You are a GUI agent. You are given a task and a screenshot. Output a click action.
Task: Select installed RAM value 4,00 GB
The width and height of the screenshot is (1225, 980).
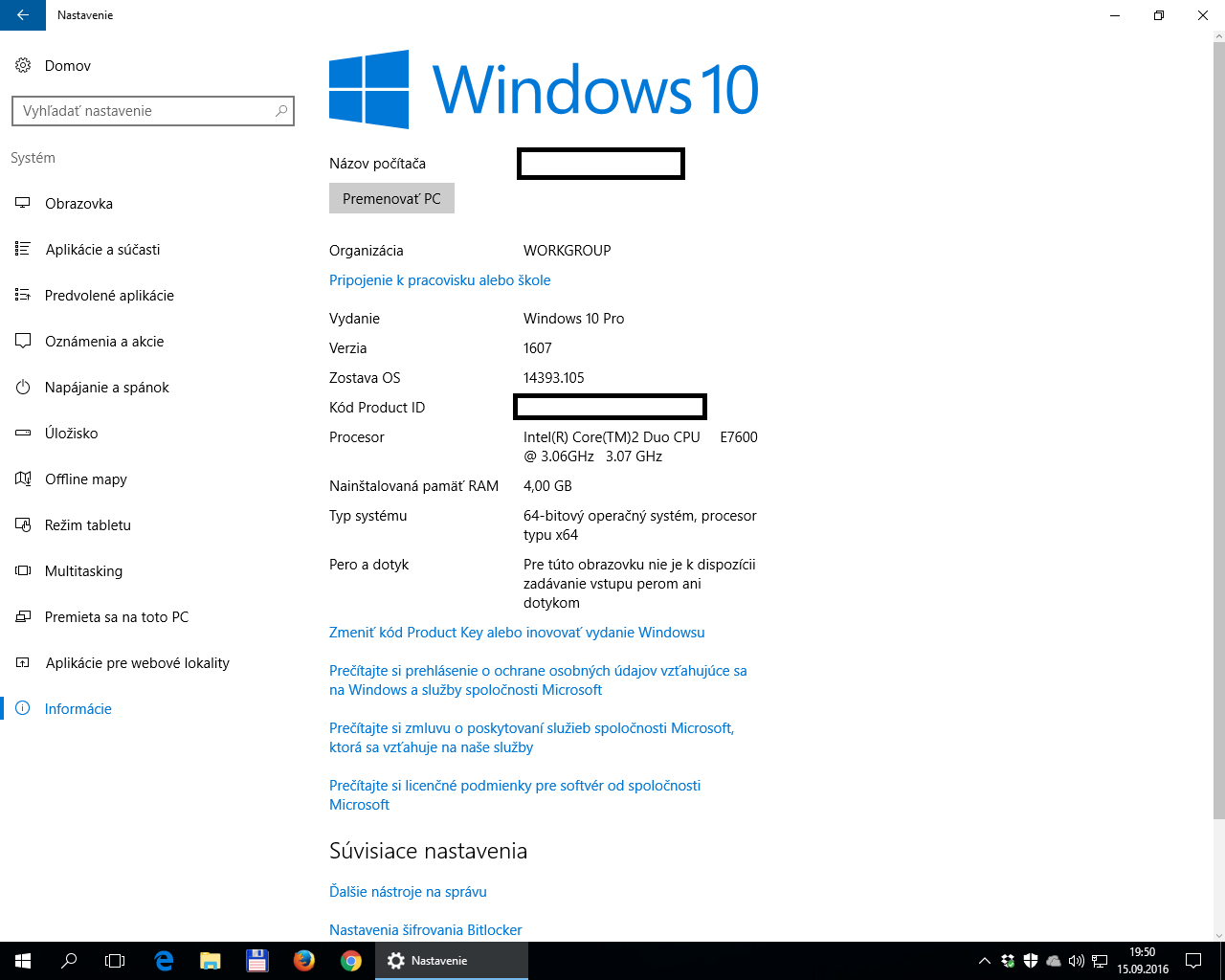click(547, 486)
